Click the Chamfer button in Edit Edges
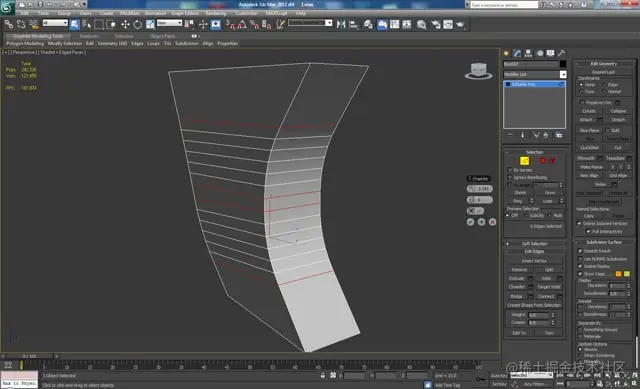 tap(517, 287)
